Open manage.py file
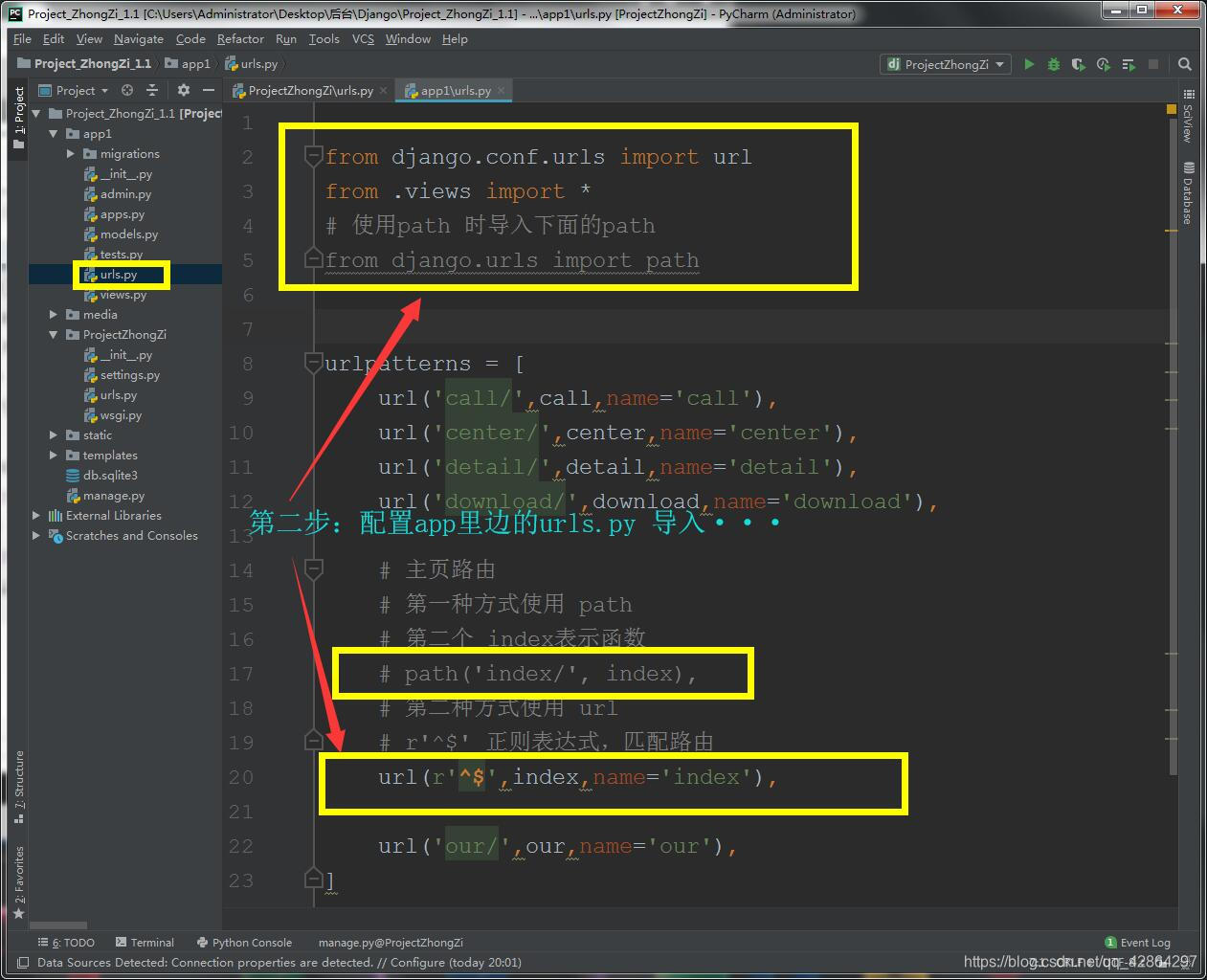 coord(105,495)
